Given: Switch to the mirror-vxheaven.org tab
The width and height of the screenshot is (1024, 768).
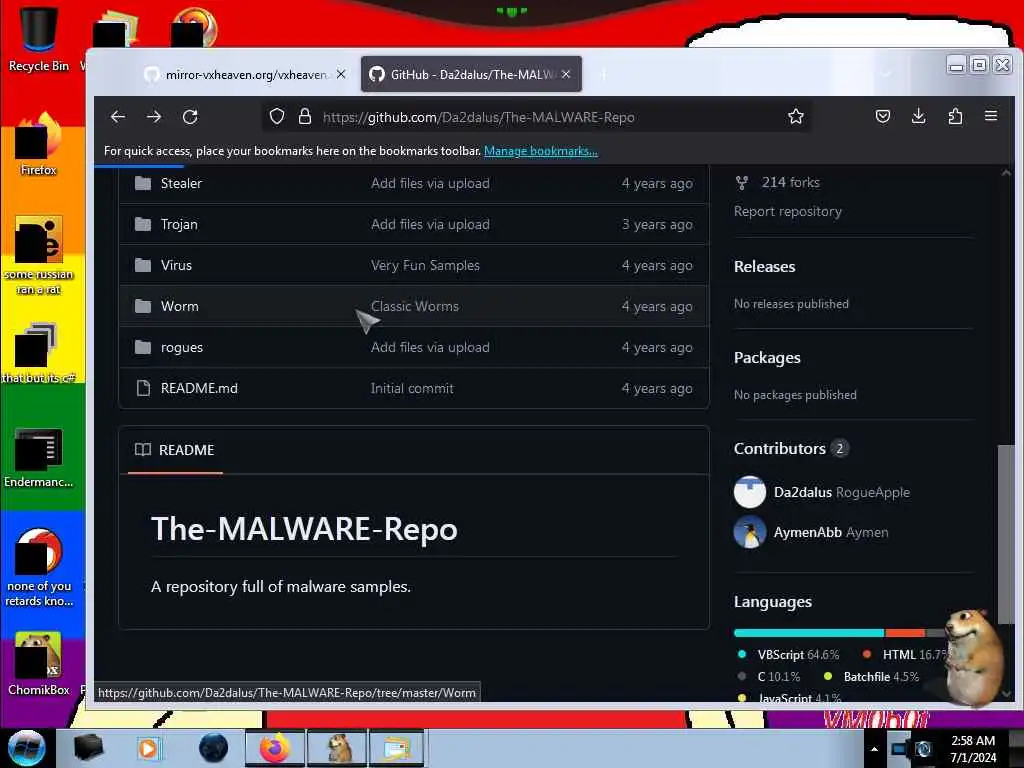Looking at the screenshot, I should click(246, 74).
